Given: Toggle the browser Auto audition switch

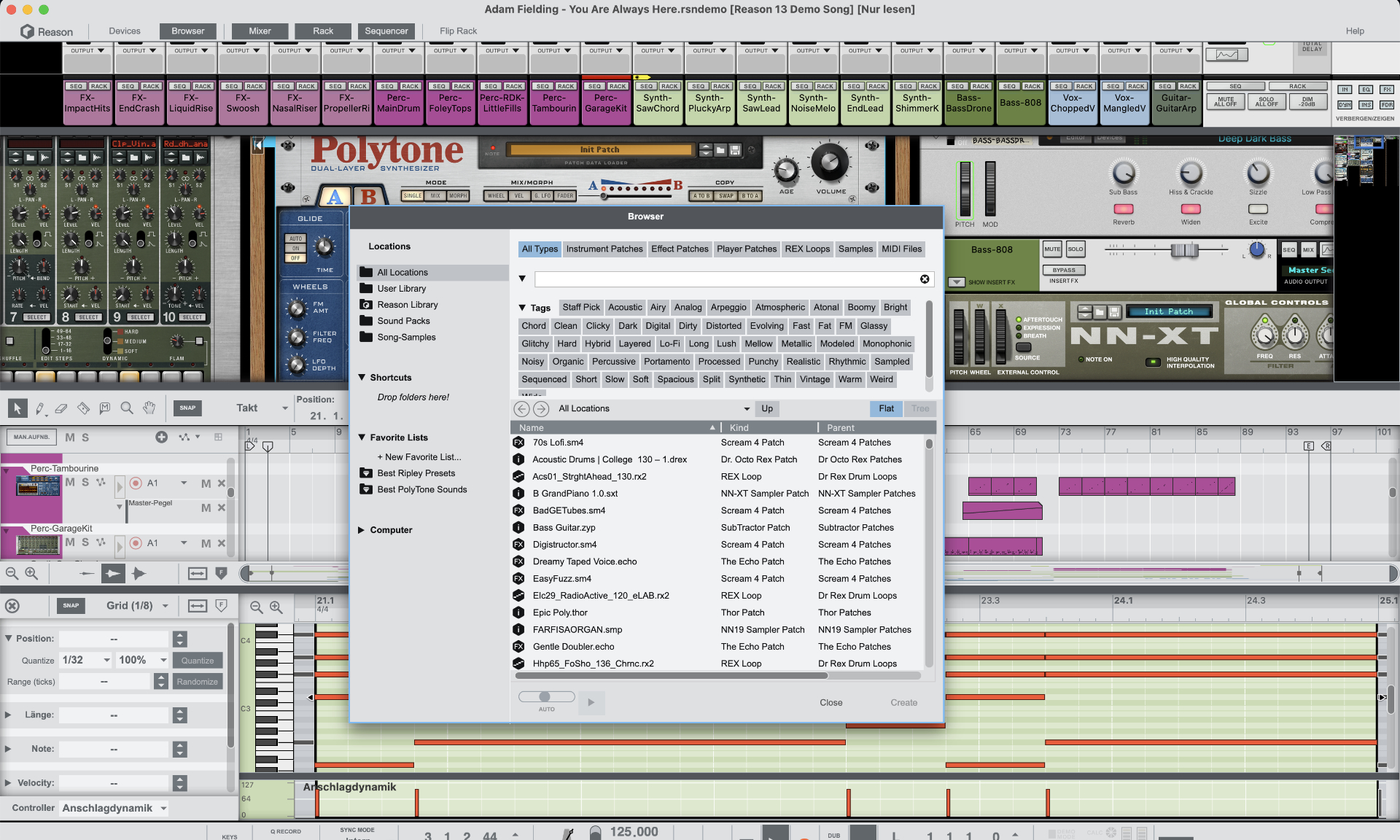Looking at the screenshot, I should pyautogui.click(x=546, y=697).
